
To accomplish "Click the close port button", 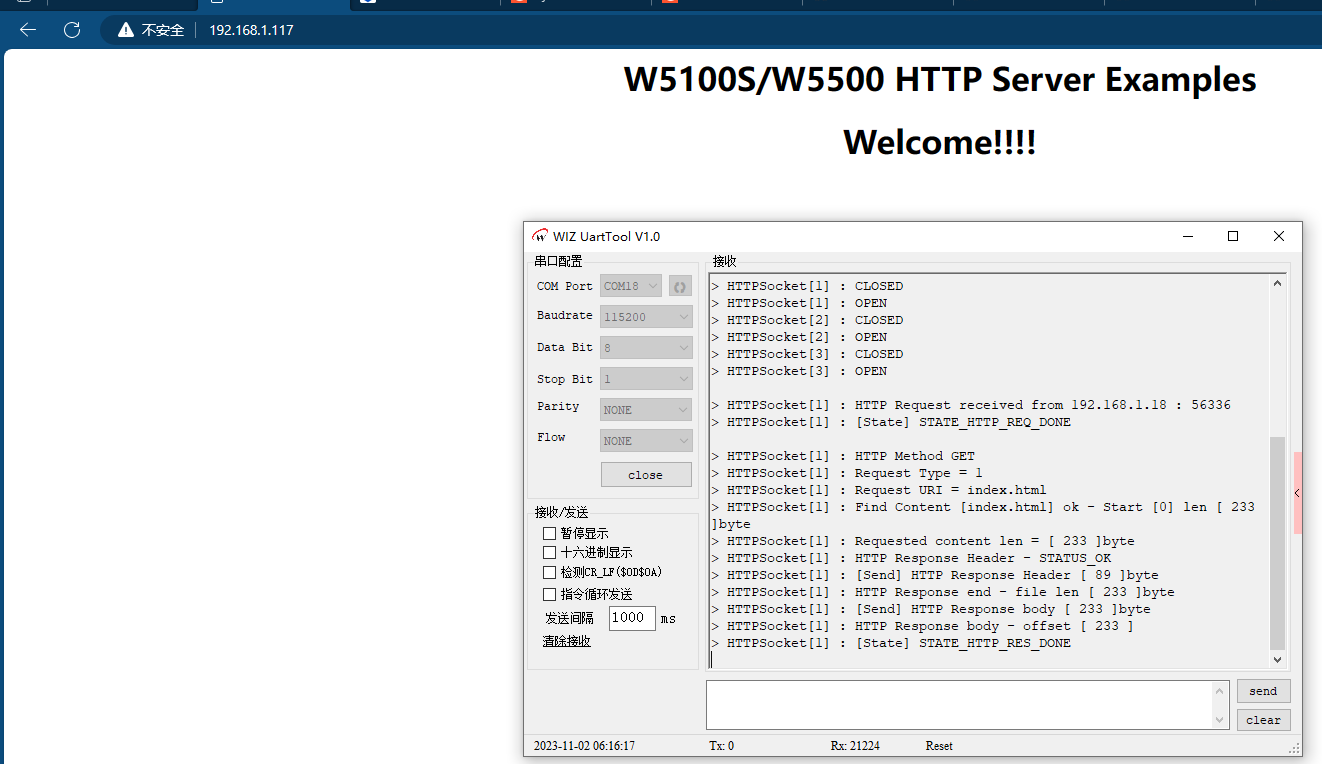I will tap(646, 475).
